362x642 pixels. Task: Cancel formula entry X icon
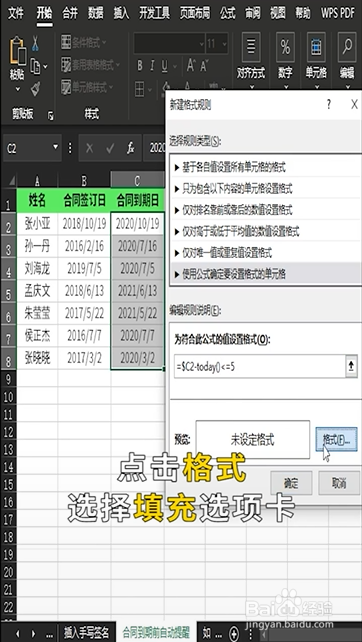pos(90,148)
